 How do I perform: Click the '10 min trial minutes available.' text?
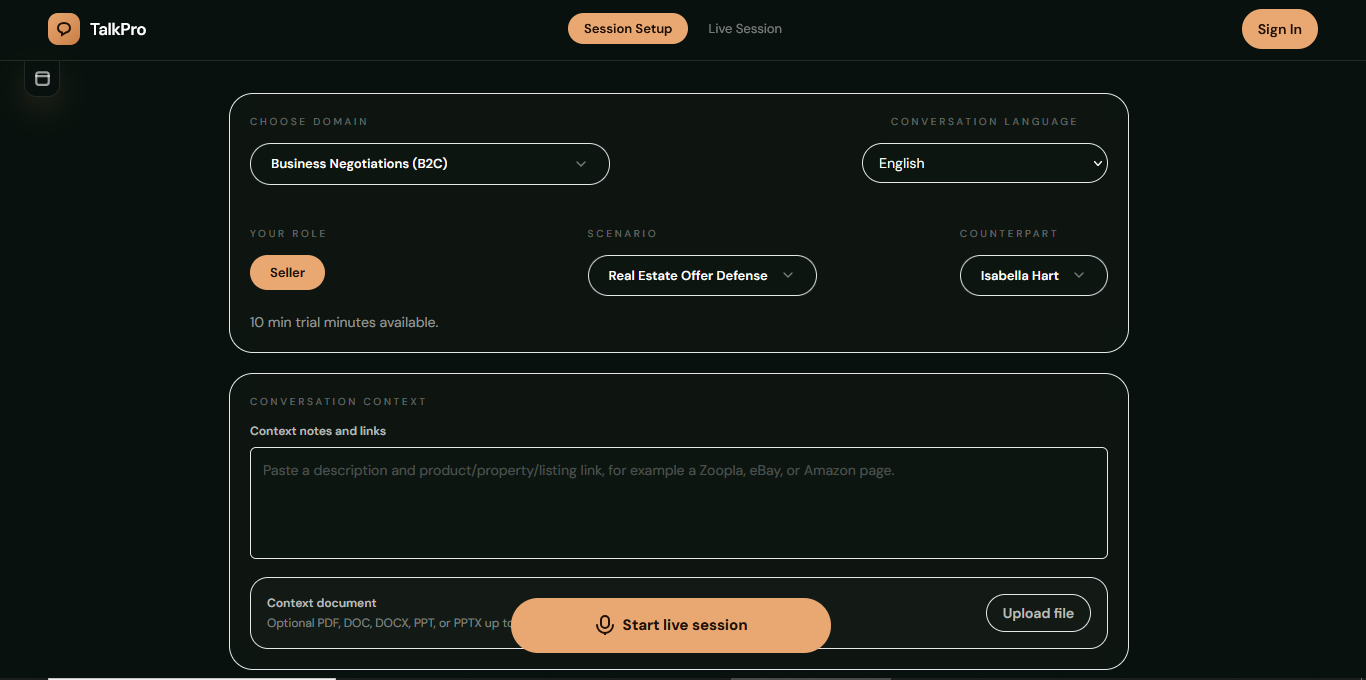344,322
